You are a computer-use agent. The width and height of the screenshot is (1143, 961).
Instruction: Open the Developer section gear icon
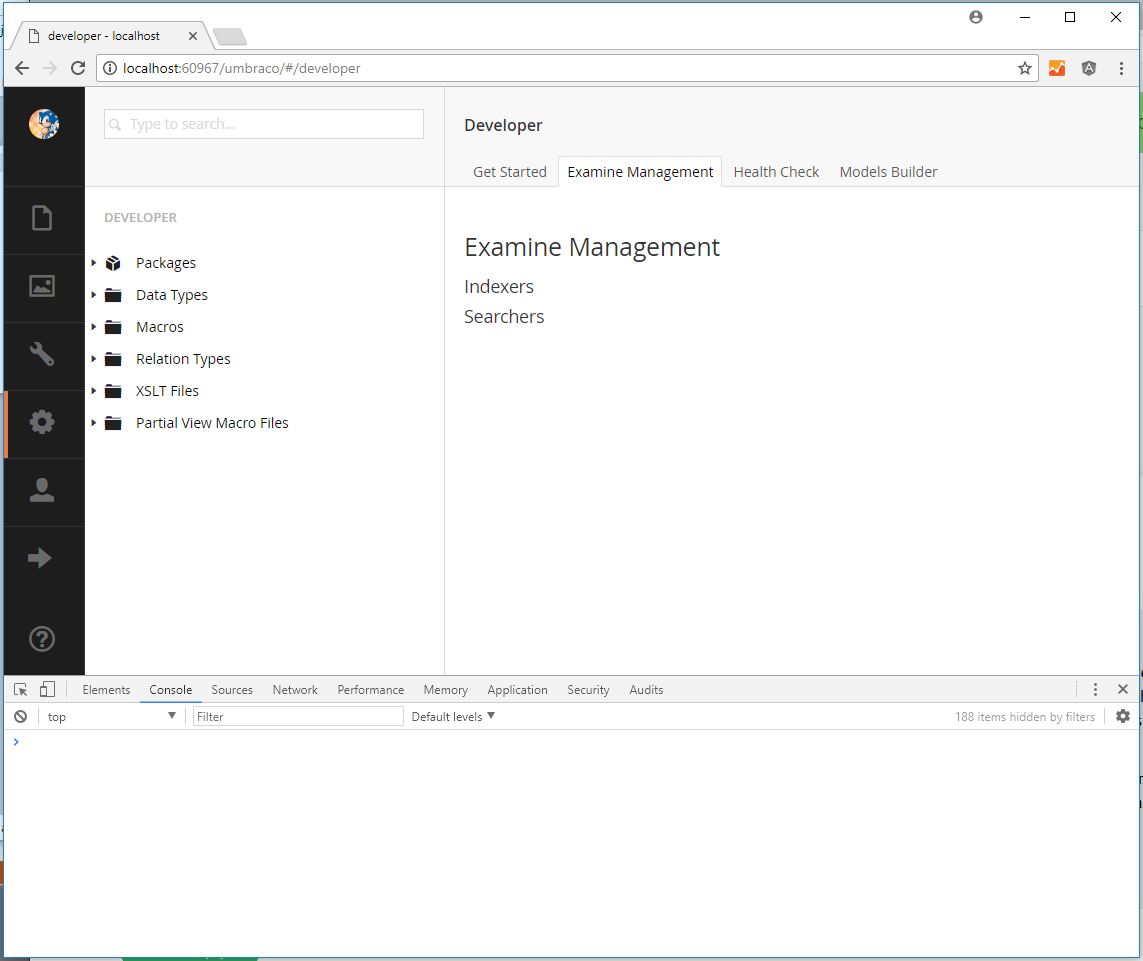coord(42,422)
